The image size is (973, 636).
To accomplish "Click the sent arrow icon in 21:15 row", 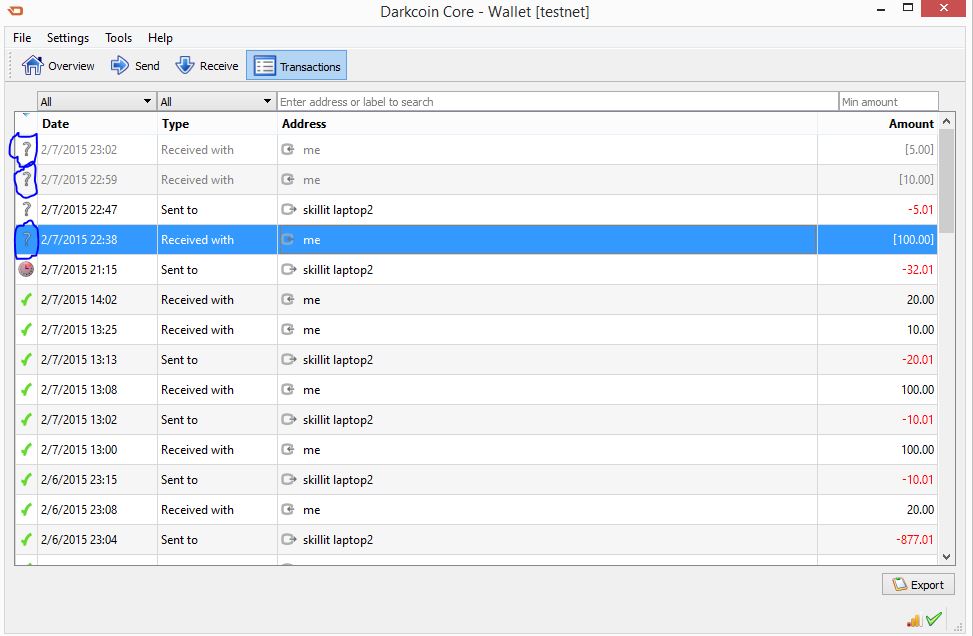I will [289, 269].
